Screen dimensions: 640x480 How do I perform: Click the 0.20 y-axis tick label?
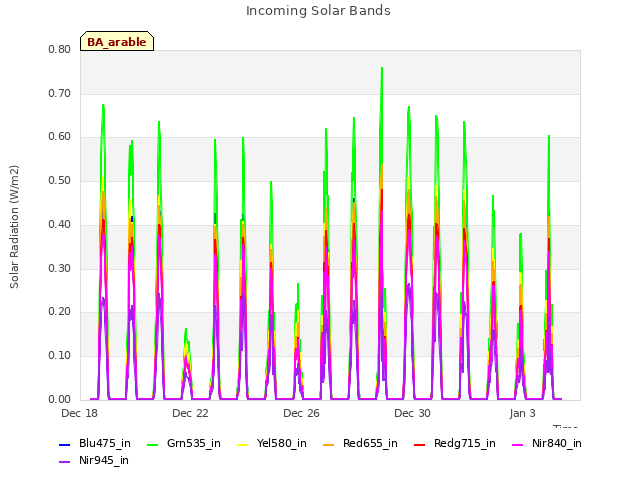point(60,312)
